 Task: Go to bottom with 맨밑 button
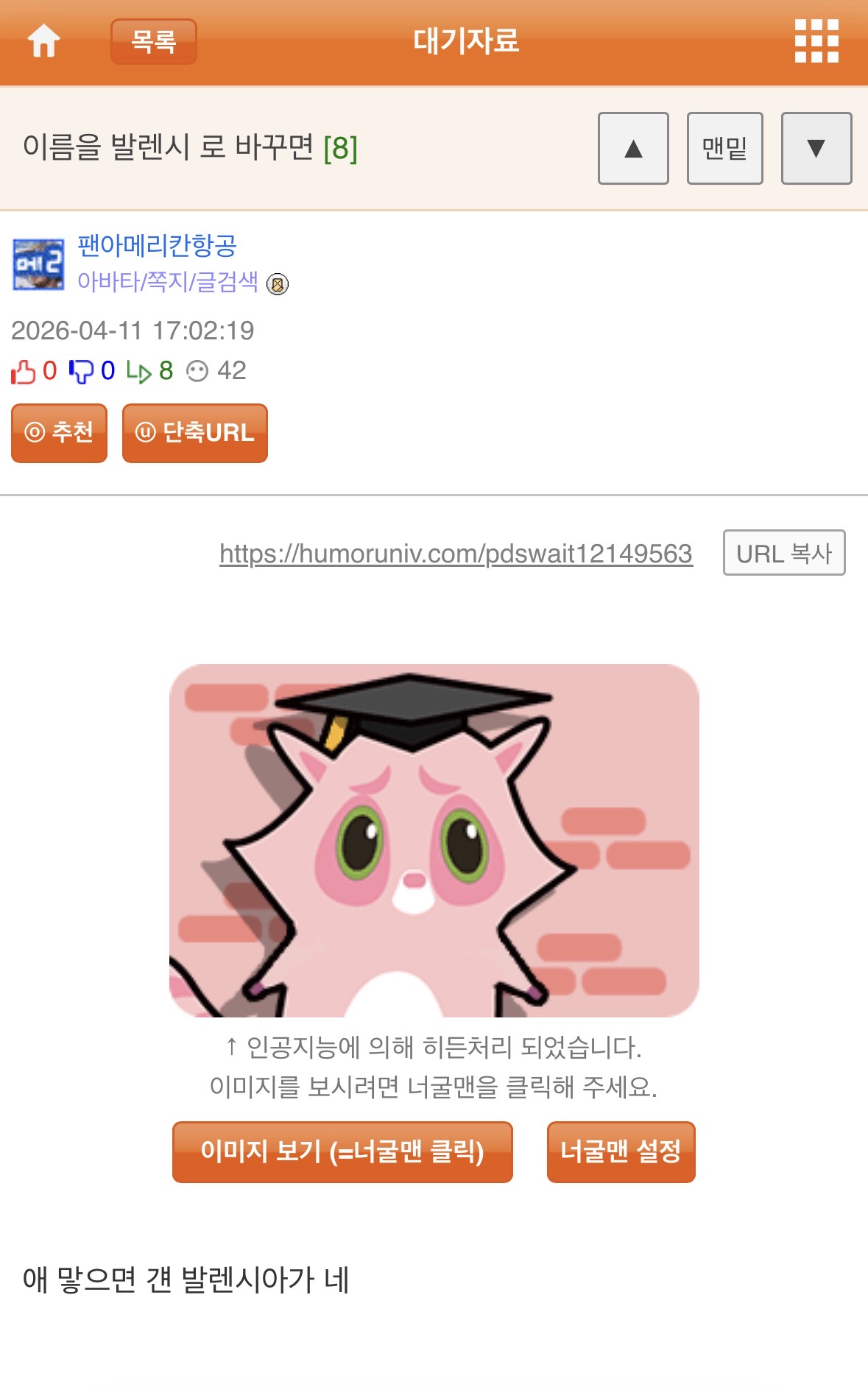[x=724, y=148]
